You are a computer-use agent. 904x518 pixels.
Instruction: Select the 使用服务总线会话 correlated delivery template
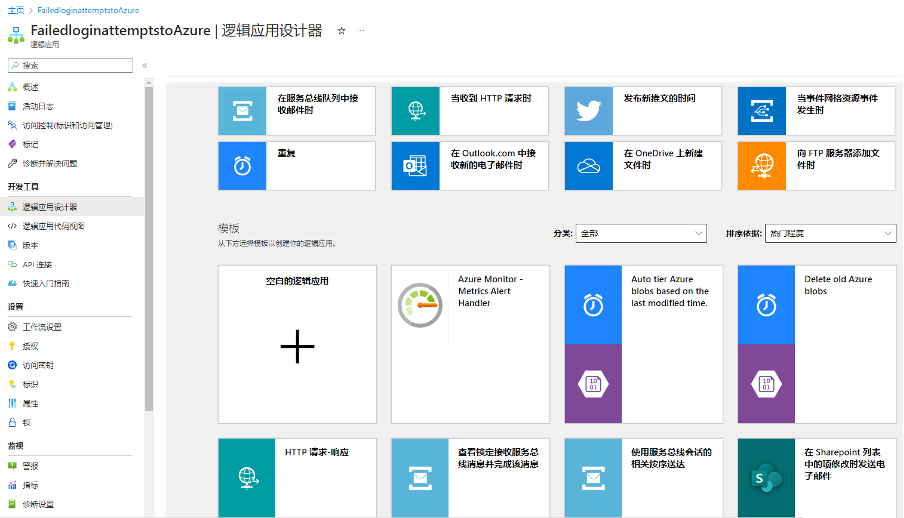[x=643, y=478]
